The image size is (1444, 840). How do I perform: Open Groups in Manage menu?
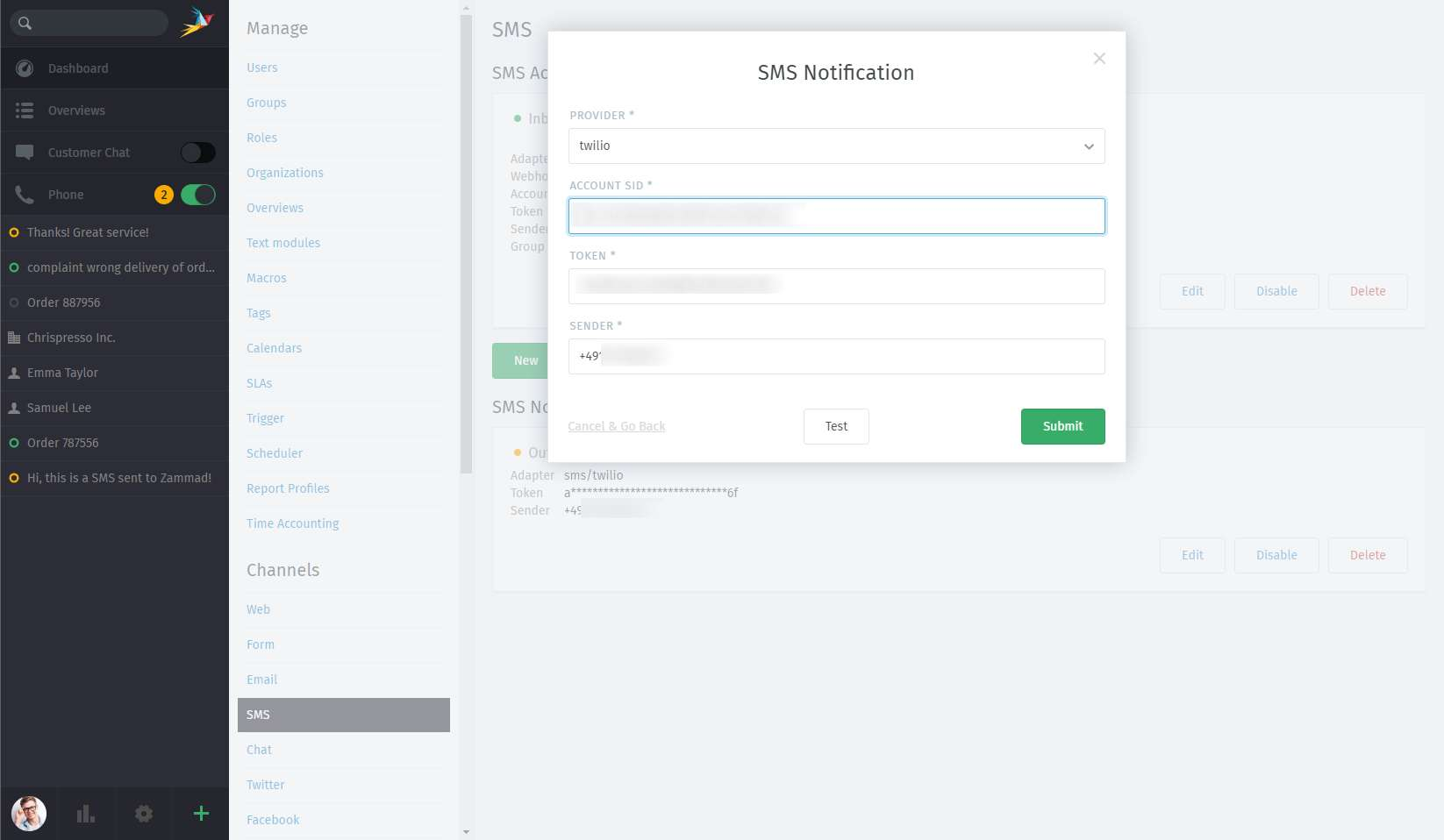(x=267, y=103)
